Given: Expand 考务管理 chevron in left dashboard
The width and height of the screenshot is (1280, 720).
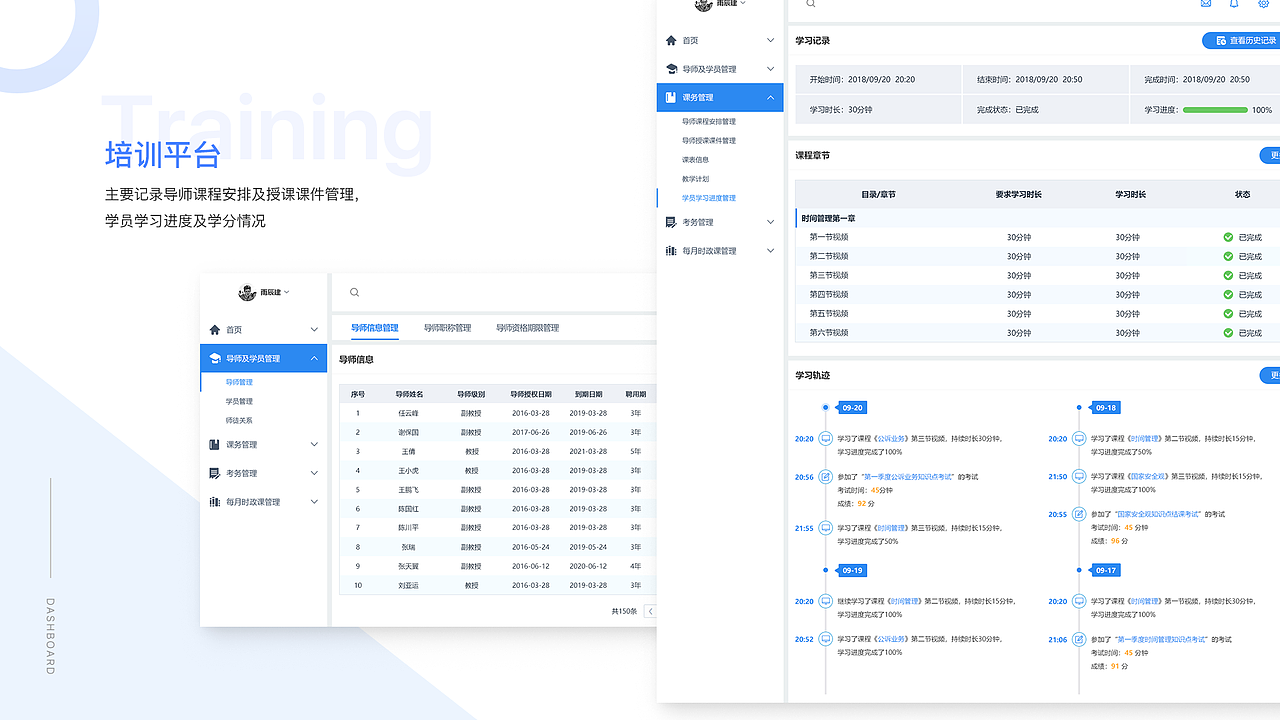Looking at the screenshot, I should (314, 473).
